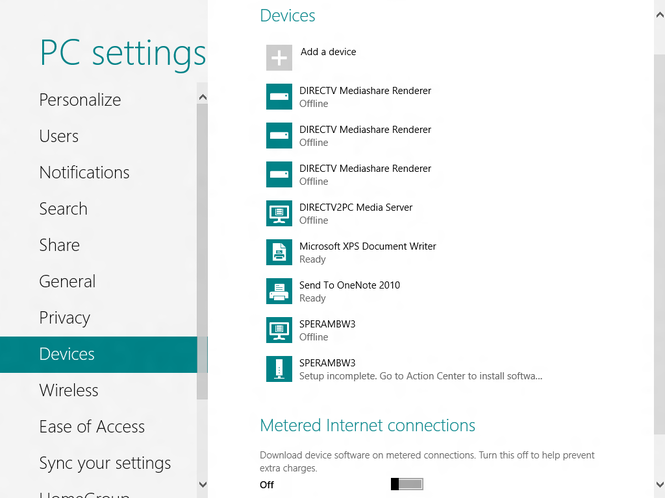Open Sync your settings category
Image resolution: width=665 pixels, height=498 pixels.
[105, 463]
